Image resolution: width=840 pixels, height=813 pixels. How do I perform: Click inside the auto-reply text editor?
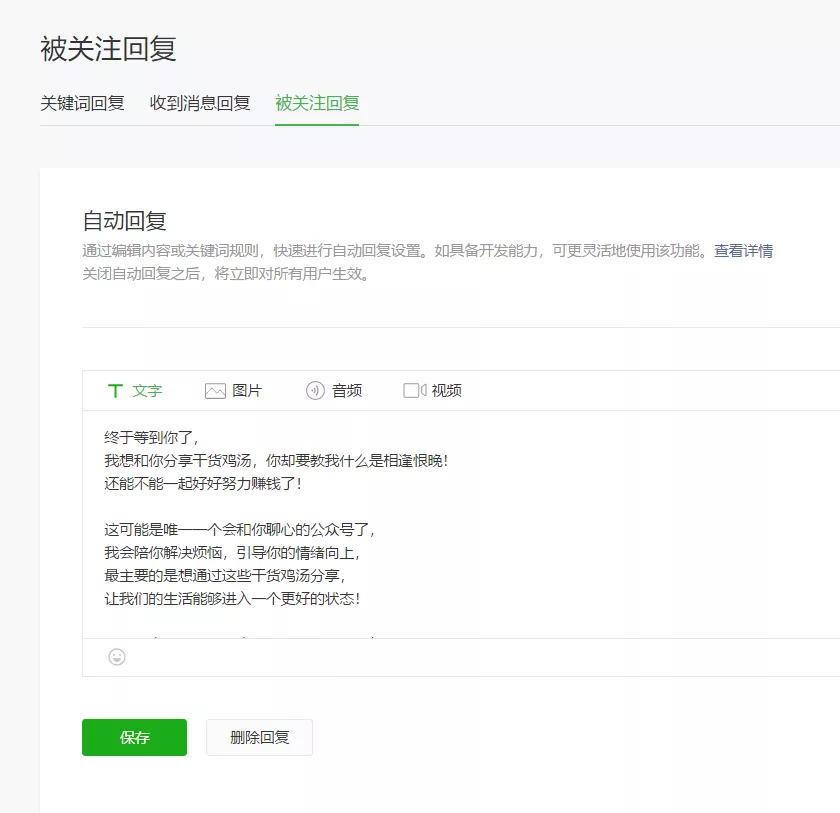400,520
